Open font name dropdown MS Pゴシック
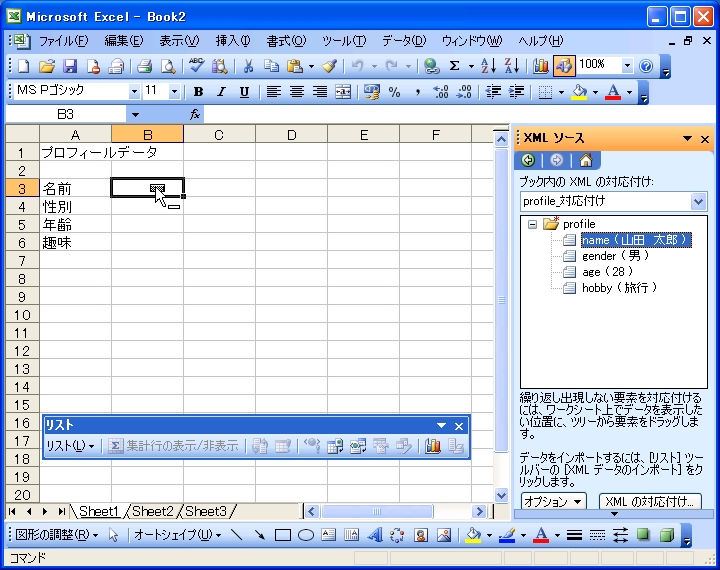Image resolution: width=720 pixels, height=570 pixels. click(x=134, y=92)
